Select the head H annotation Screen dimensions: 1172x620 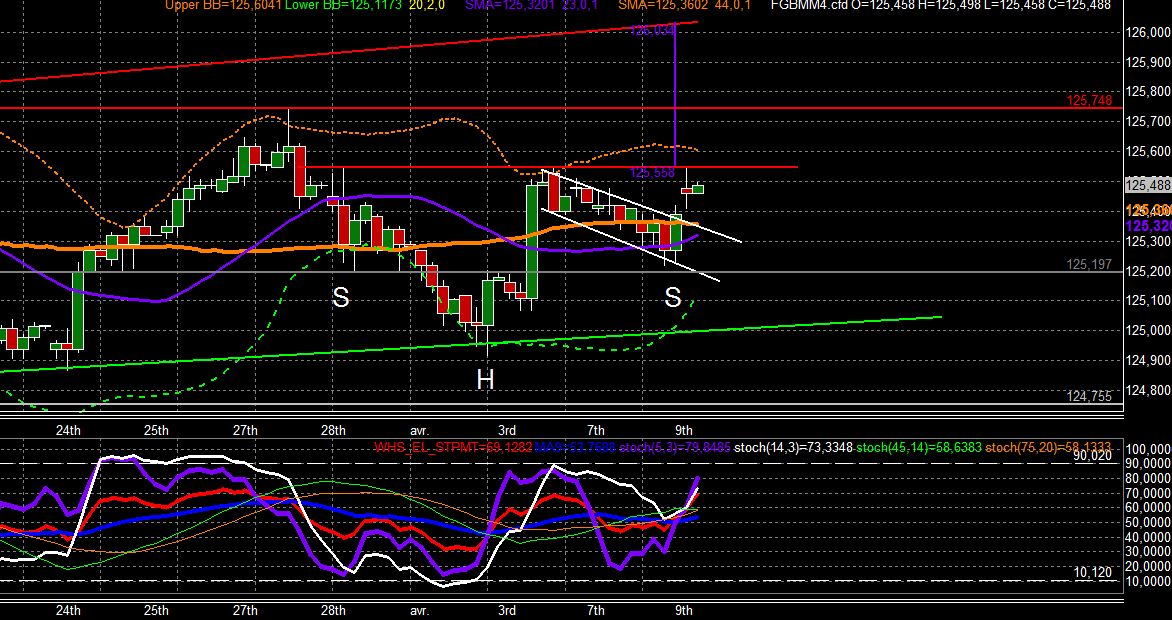pos(485,380)
